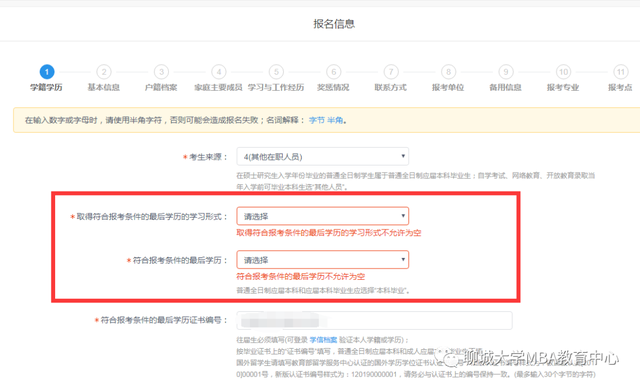Screen dimensions: 640x386
Task: Focus the 最后学历证书编号 input field
Action: pyautogui.click(x=374, y=320)
